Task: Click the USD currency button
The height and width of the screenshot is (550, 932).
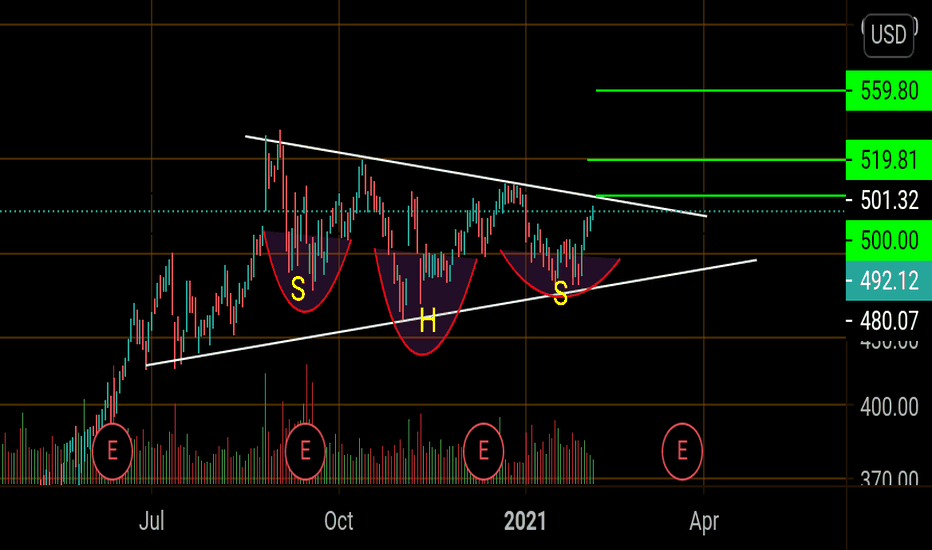Action: pos(889,35)
